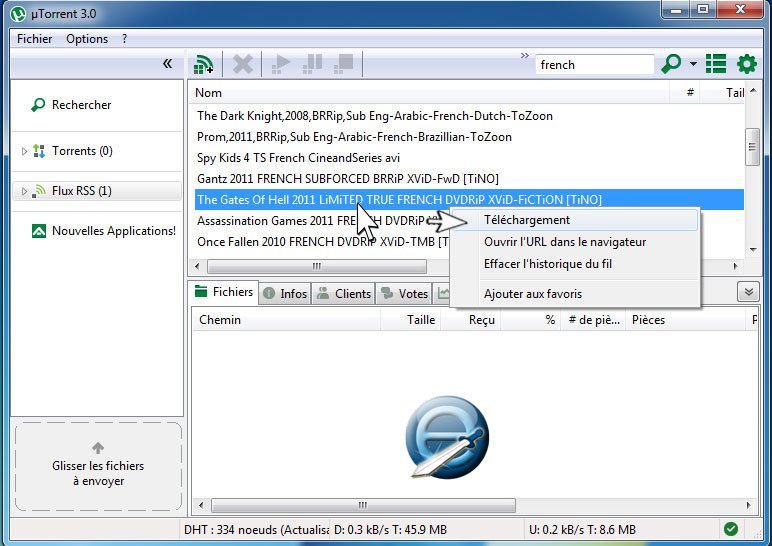Click the # de piè... column header

tap(593, 320)
